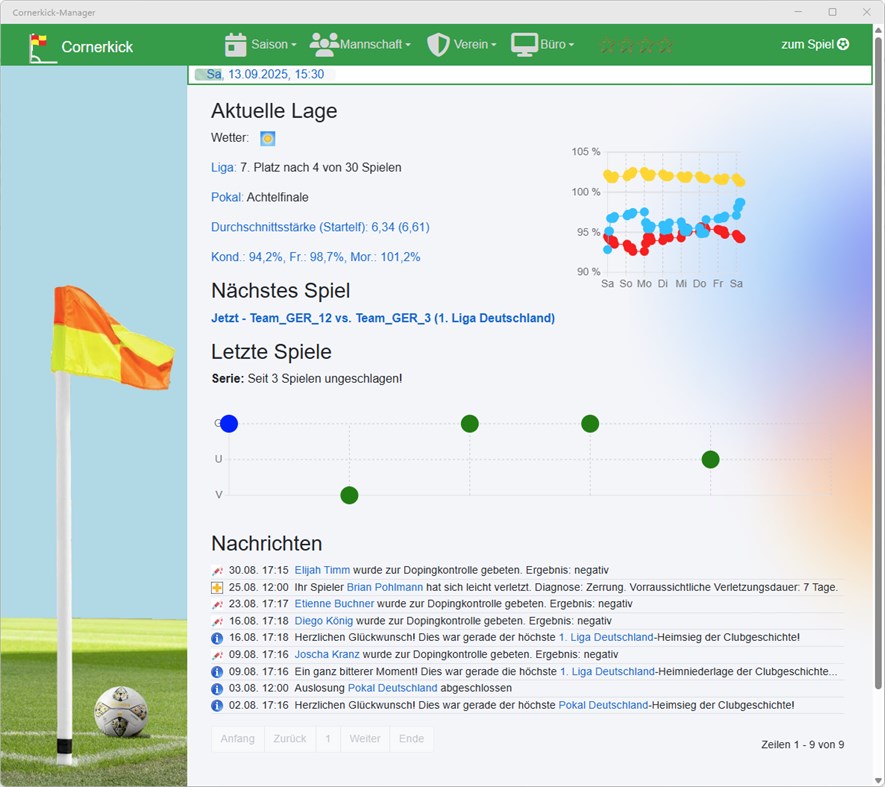
Task: Click the Saison calendar icon
Action: pos(235,44)
